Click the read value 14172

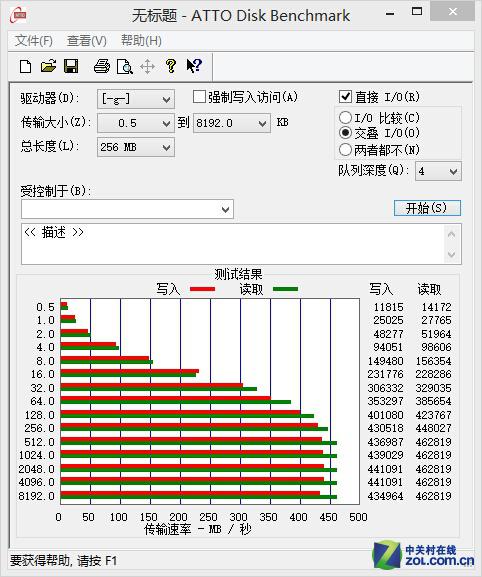436,307
